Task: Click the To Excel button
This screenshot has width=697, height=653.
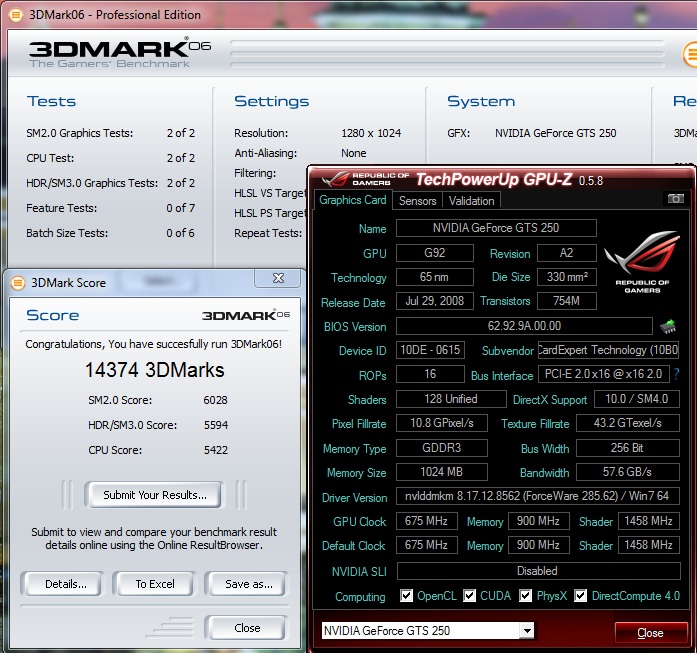Action: click(x=155, y=584)
